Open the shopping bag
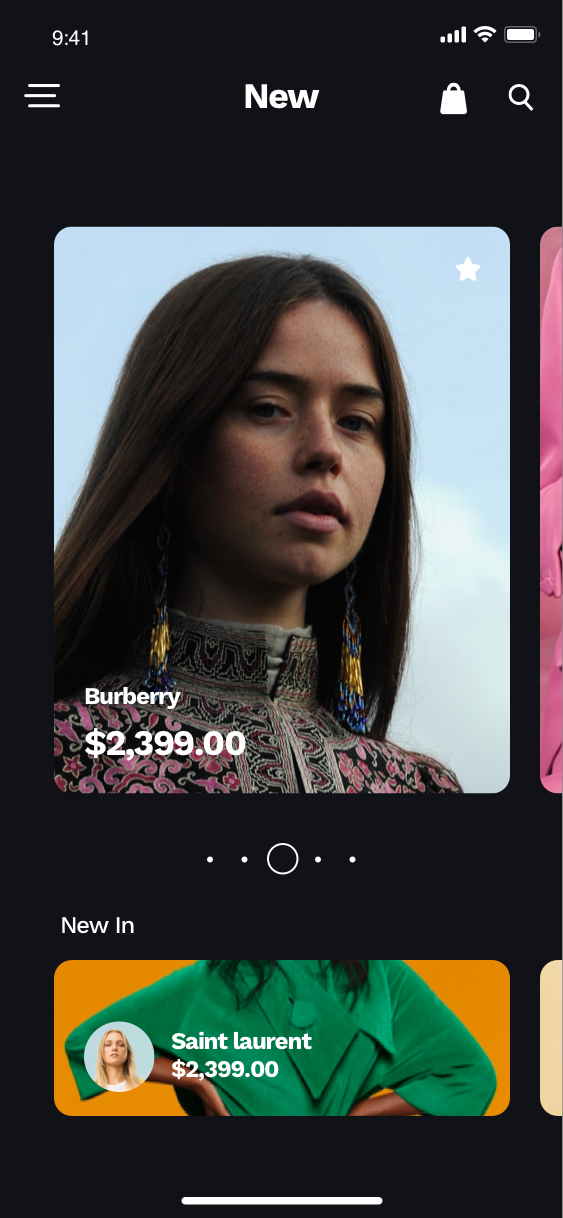Image resolution: width=563 pixels, height=1218 pixels. (454, 98)
